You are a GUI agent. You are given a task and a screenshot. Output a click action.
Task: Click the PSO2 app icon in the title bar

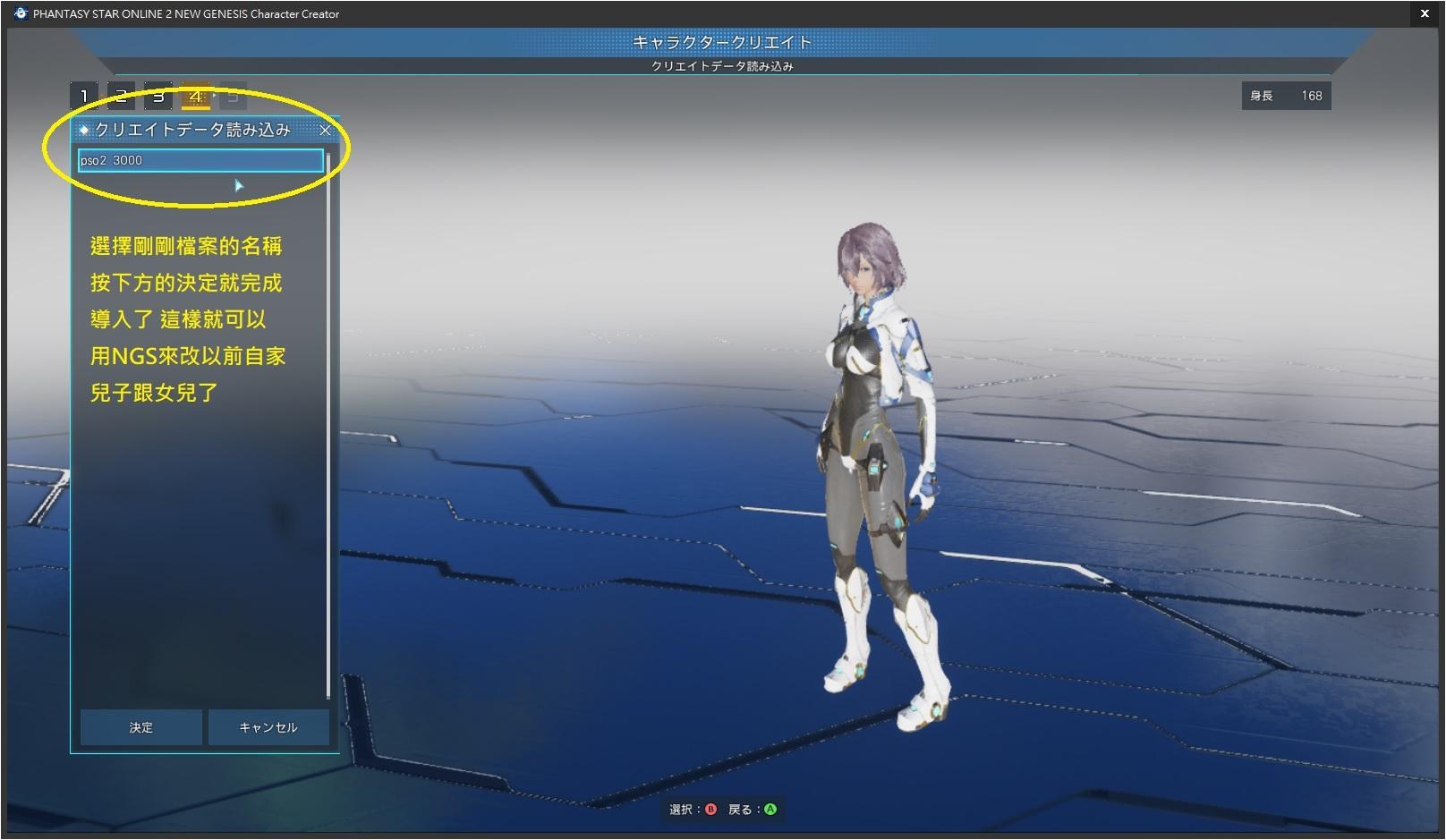[21, 13]
